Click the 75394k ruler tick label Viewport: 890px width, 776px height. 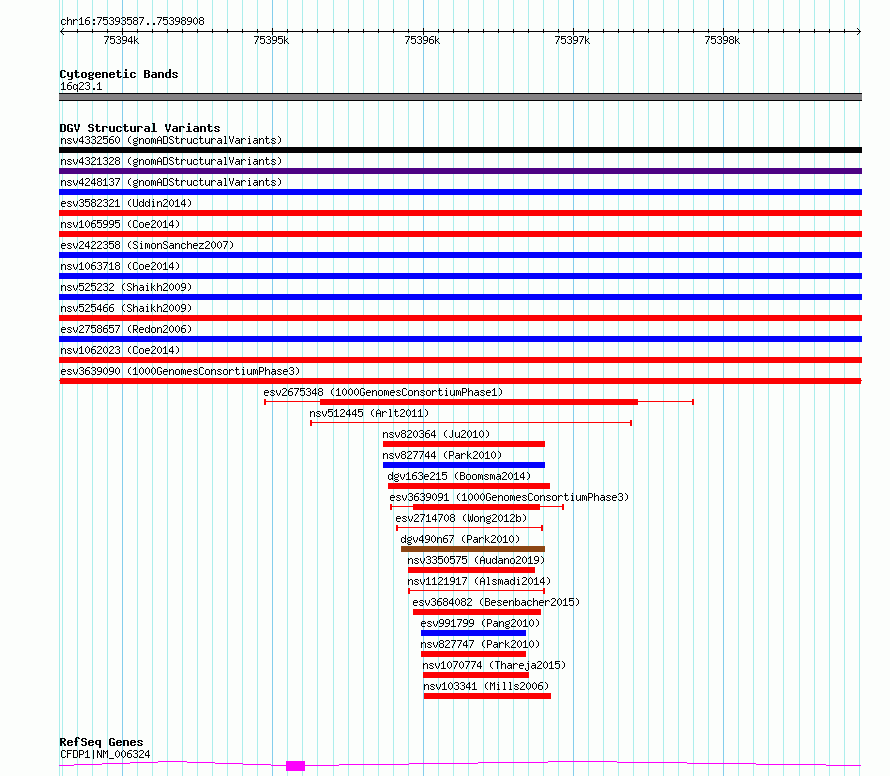click(x=121, y=40)
